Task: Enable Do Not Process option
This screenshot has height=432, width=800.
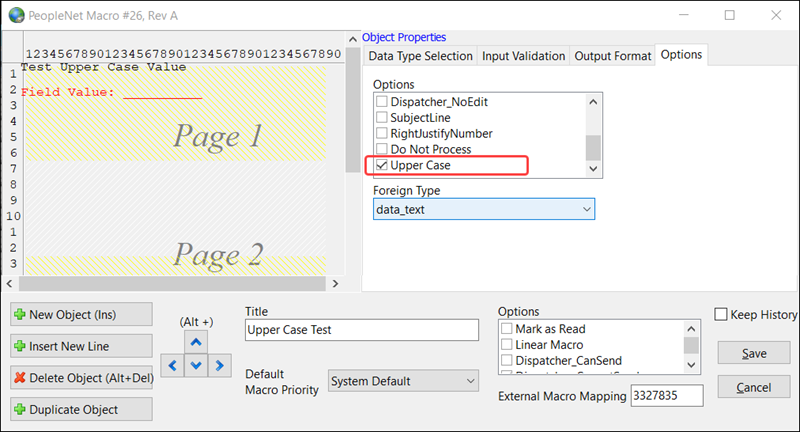Action: pos(382,149)
